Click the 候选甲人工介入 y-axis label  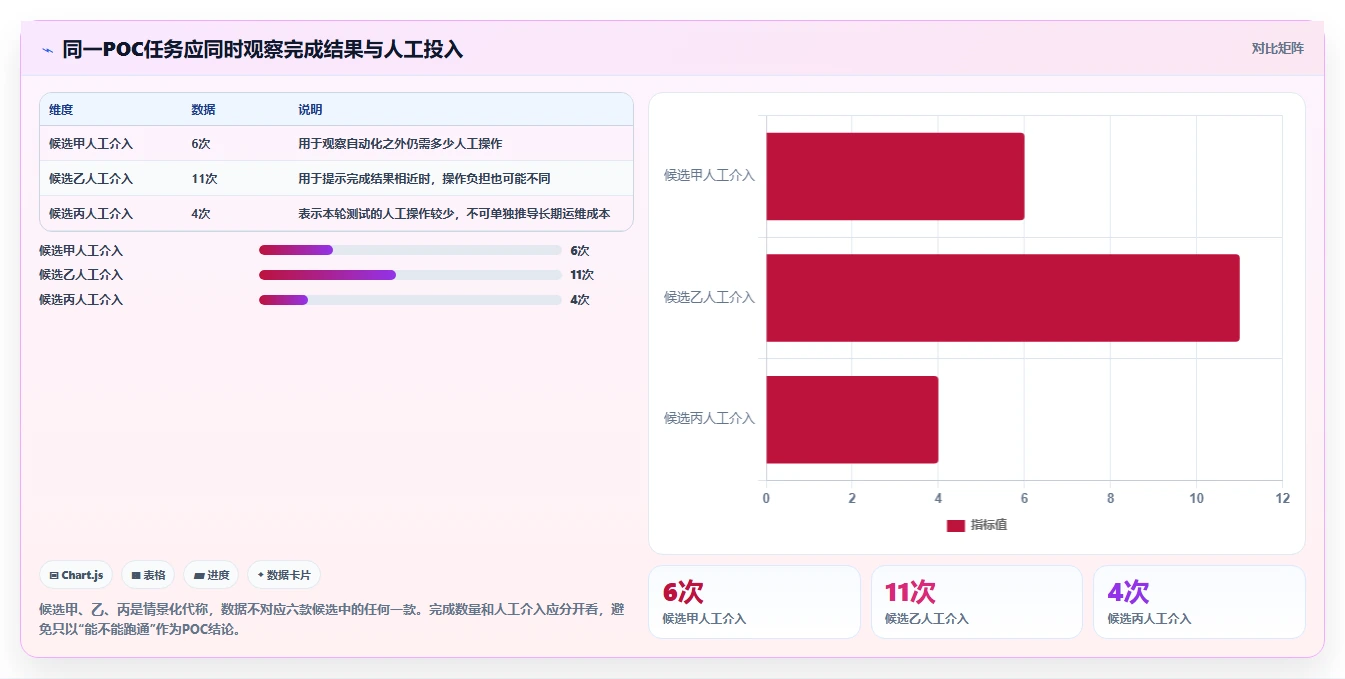[x=709, y=175]
